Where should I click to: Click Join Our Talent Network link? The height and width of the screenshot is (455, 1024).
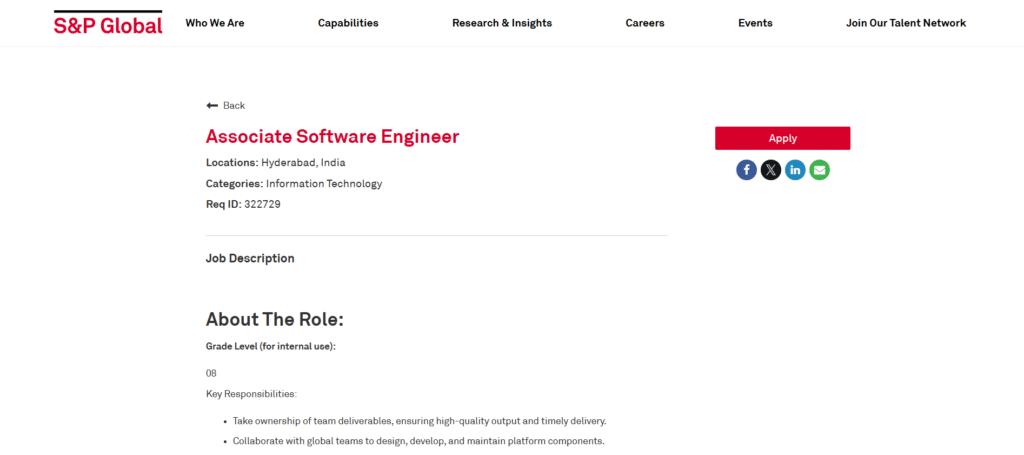906,23
